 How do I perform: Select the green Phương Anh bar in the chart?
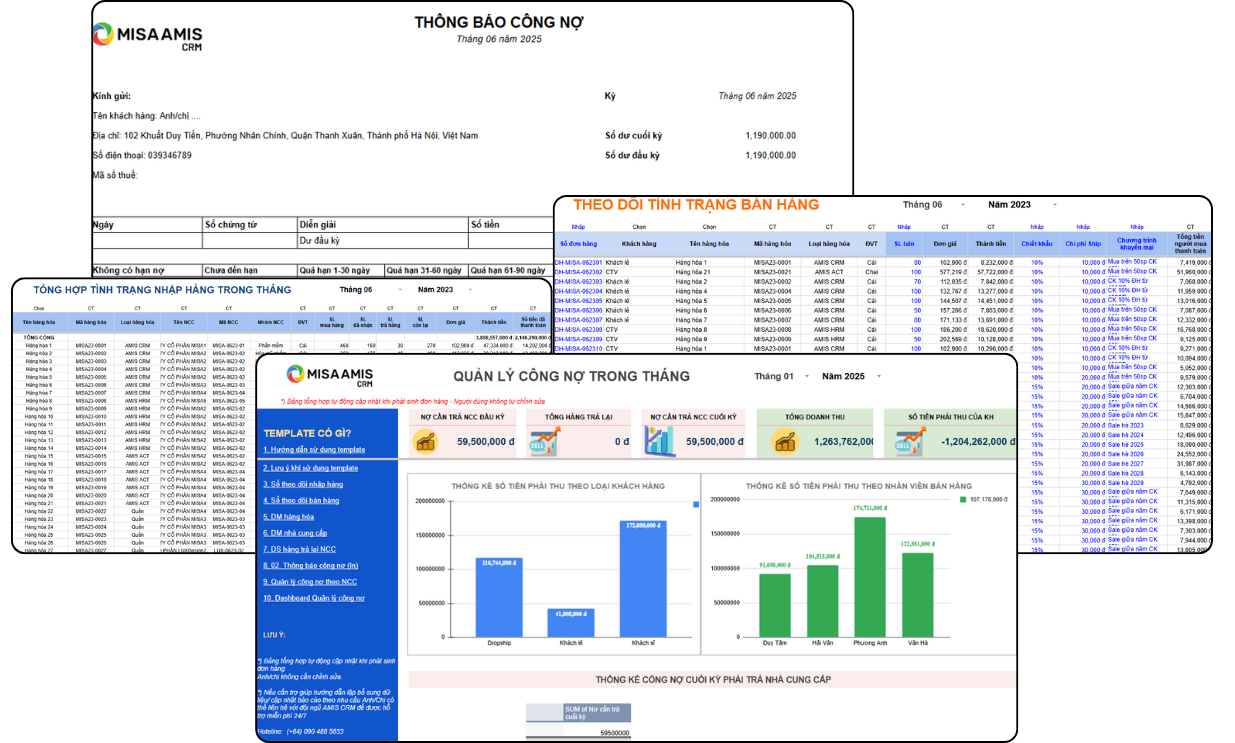(x=869, y=577)
